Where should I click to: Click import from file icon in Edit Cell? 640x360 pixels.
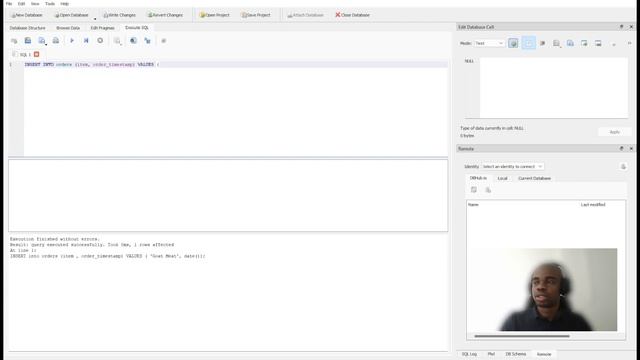pos(570,43)
